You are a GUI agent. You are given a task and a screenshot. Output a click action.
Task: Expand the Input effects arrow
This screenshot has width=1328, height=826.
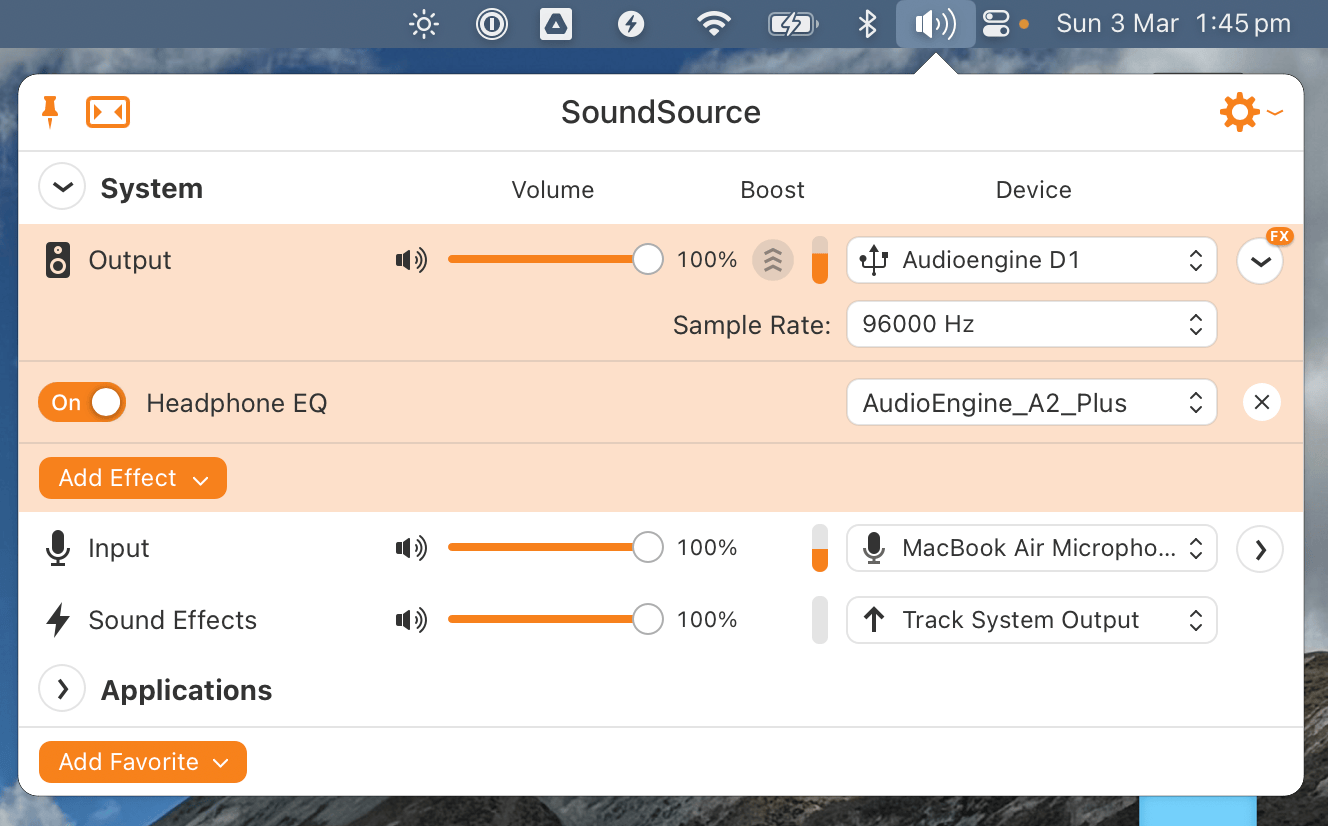1260,548
